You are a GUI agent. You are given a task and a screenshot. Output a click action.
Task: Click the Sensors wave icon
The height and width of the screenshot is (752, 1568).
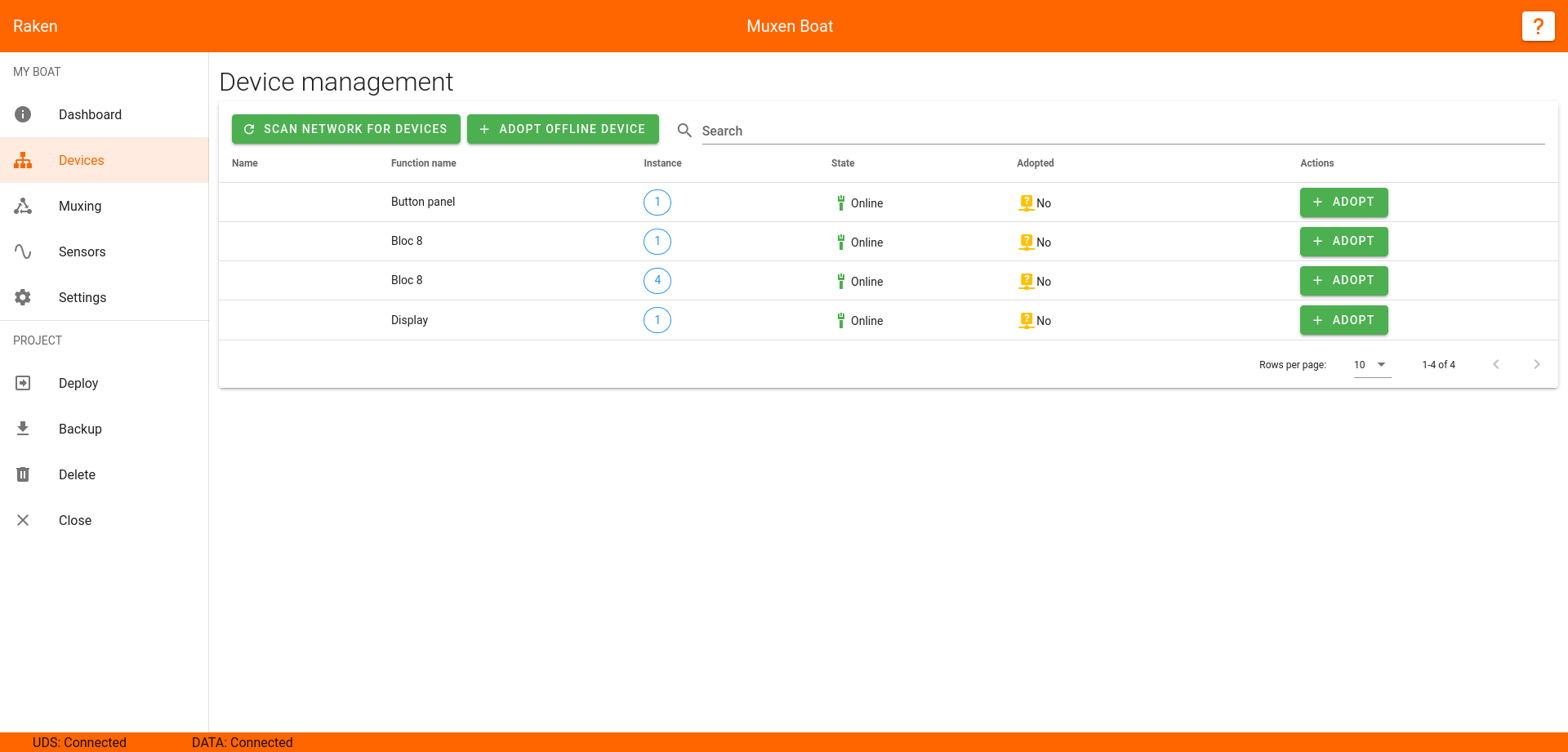[x=23, y=251]
